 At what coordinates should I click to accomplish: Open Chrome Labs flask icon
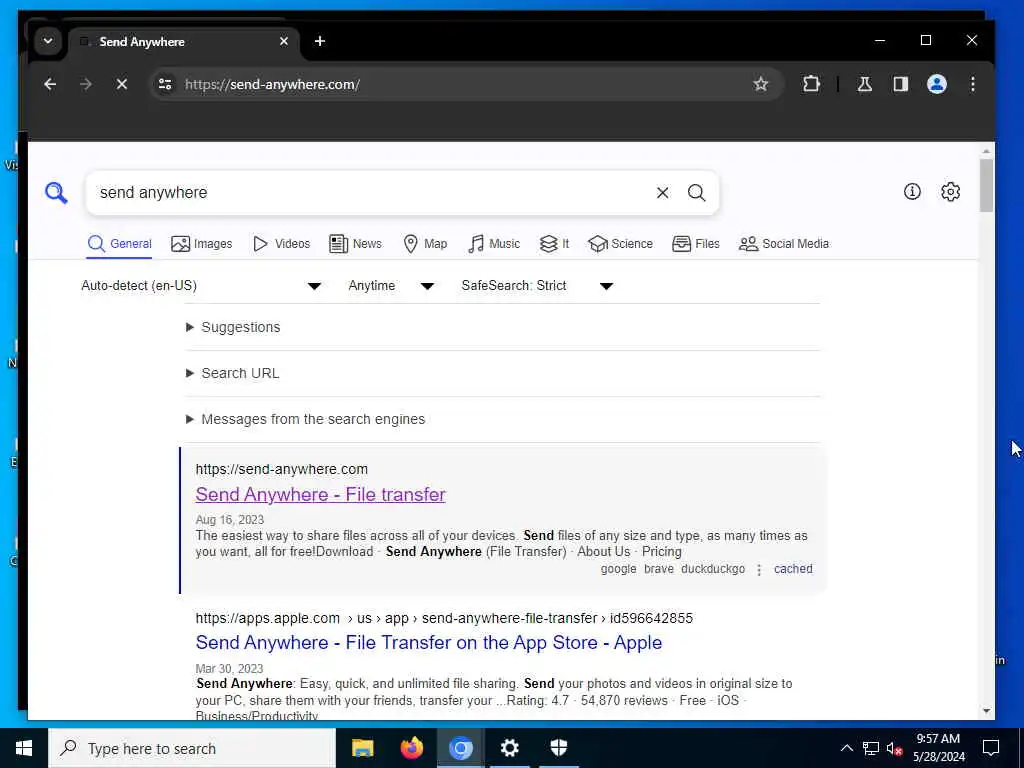(x=865, y=84)
